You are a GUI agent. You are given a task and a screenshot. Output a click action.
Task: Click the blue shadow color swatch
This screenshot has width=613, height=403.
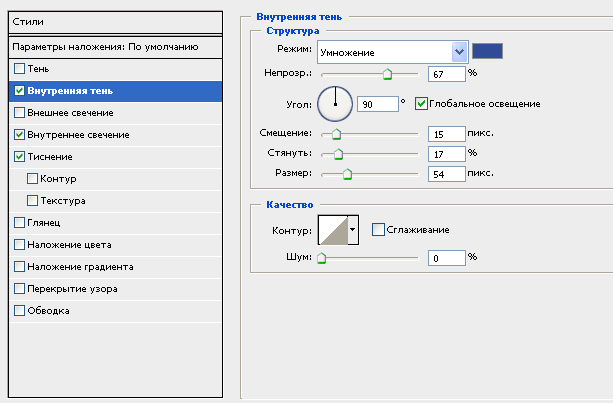489,50
